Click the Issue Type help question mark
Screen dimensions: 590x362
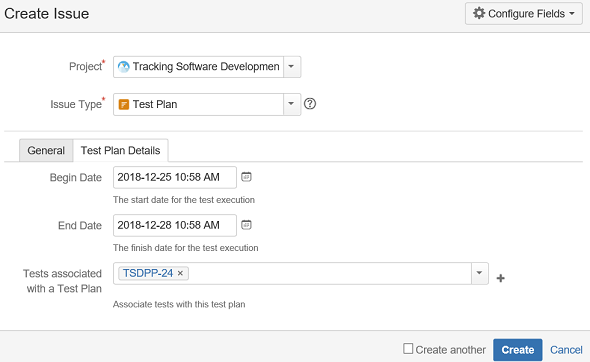coord(310,103)
